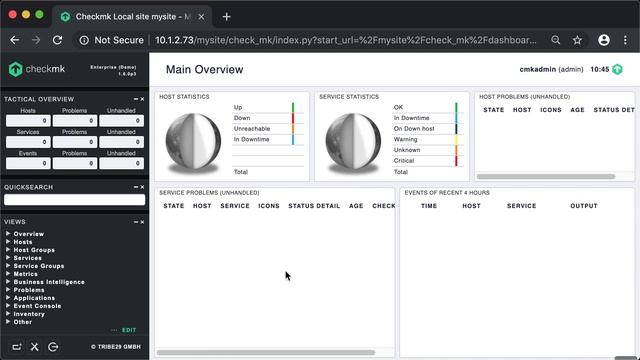Minimize the Quicksearch snapin
The width and height of the screenshot is (640, 360).
(136, 187)
